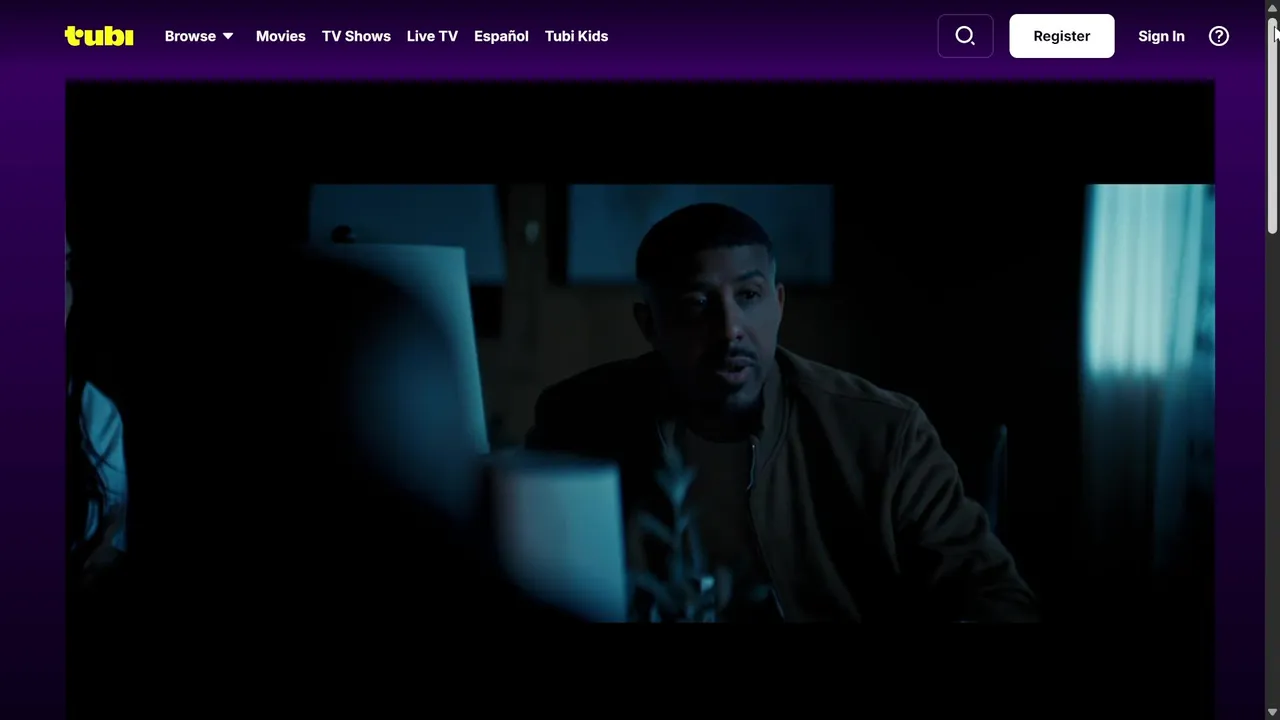This screenshot has height=720, width=1280.
Task: Go to Movies section
Action: point(281,36)
